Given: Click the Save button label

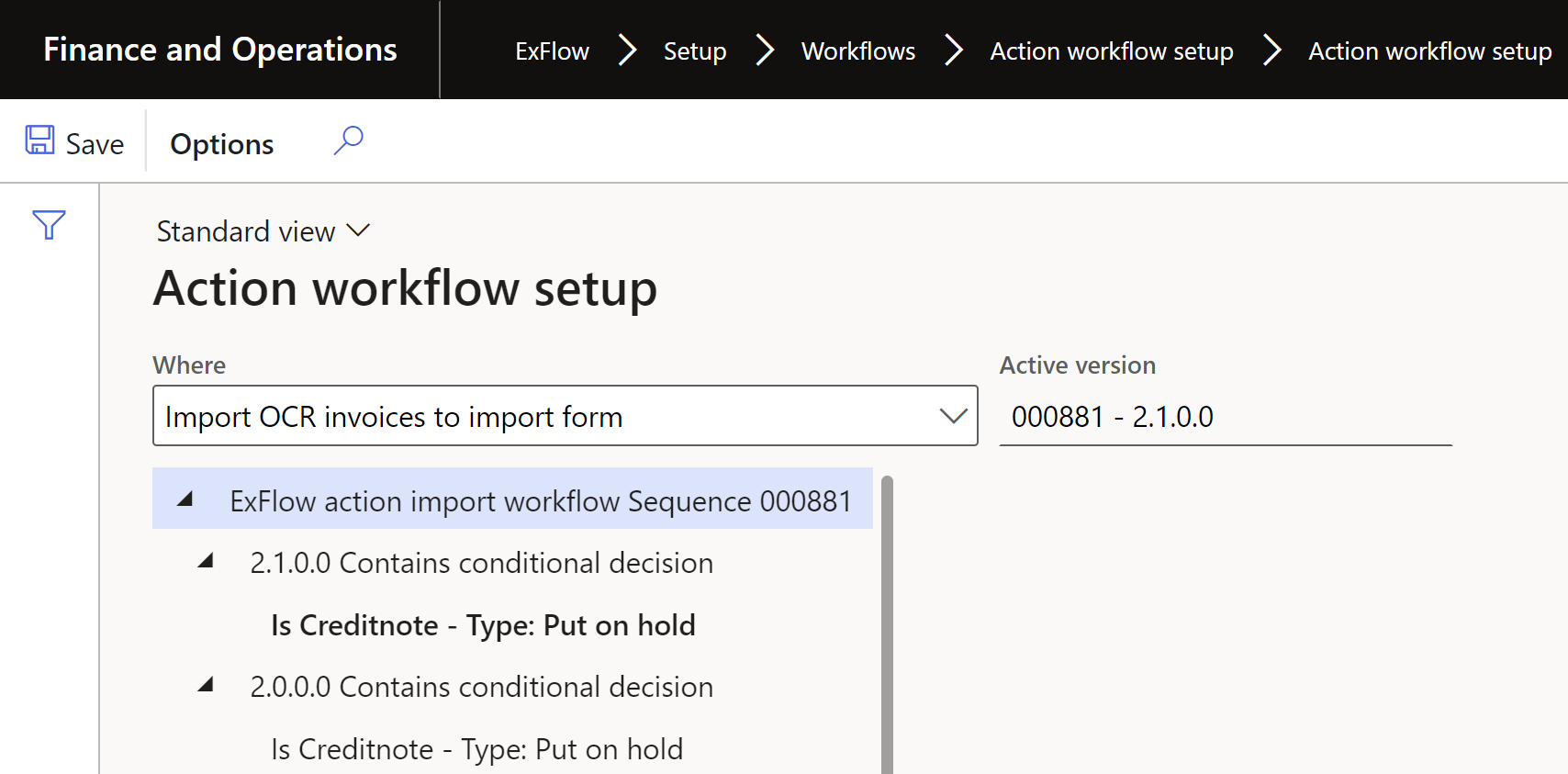Looking at the screenshot, I should point(95,144).
